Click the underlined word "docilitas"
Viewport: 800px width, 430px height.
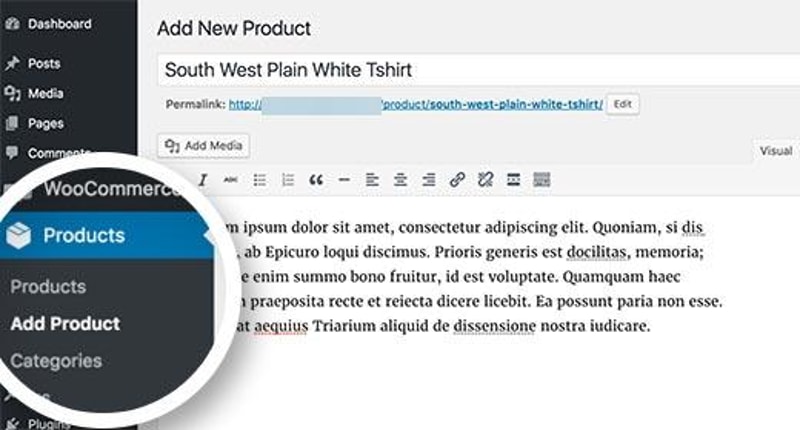596,252
